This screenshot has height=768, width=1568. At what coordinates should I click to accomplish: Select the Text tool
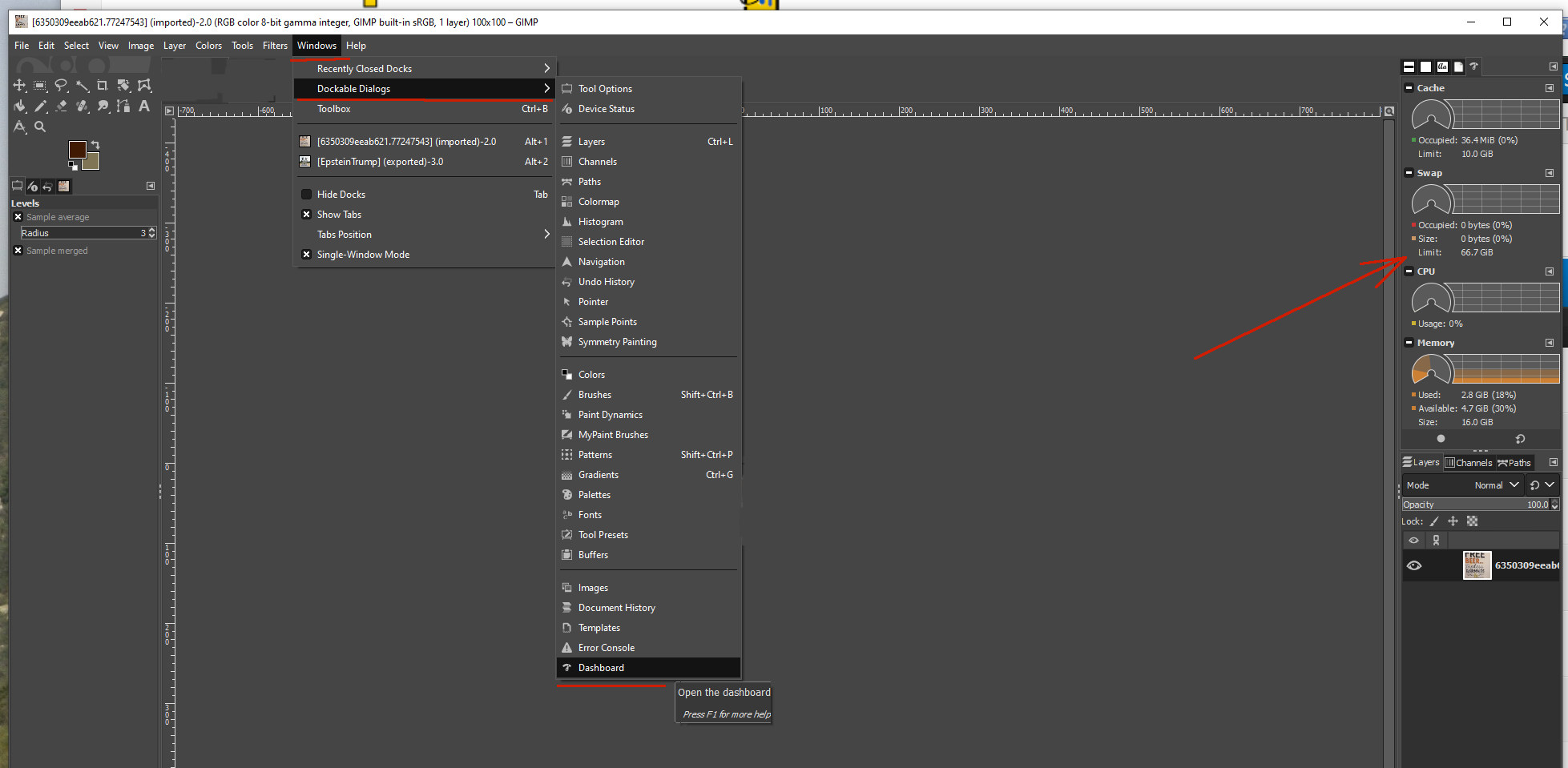(144, 106)
